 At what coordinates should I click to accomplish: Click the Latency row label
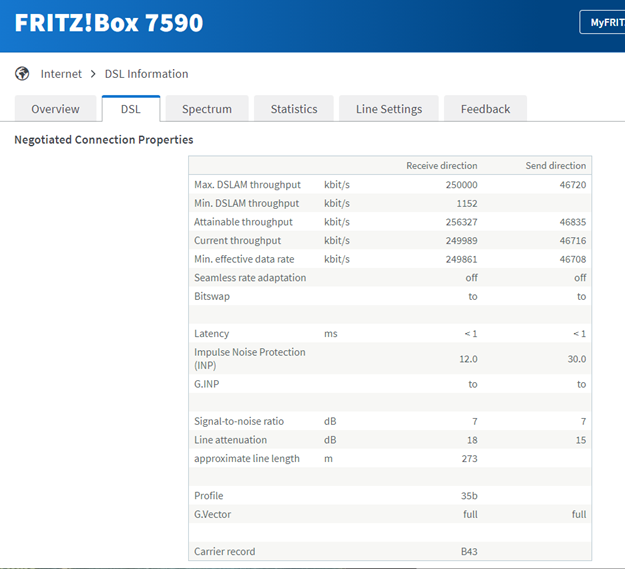211,333
